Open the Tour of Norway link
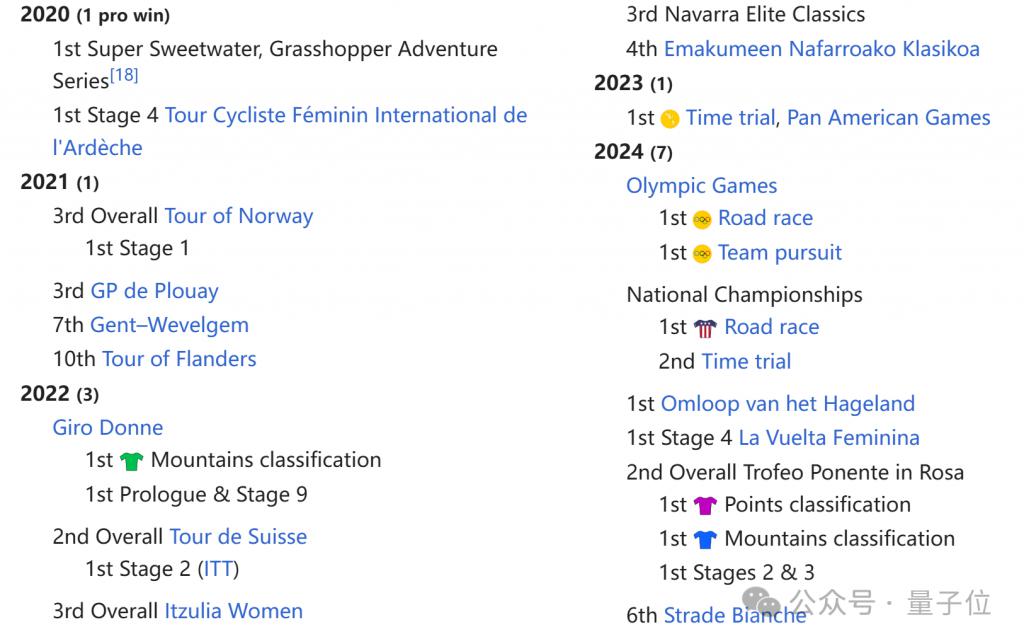1024x644 pixels. pos(238,216)
